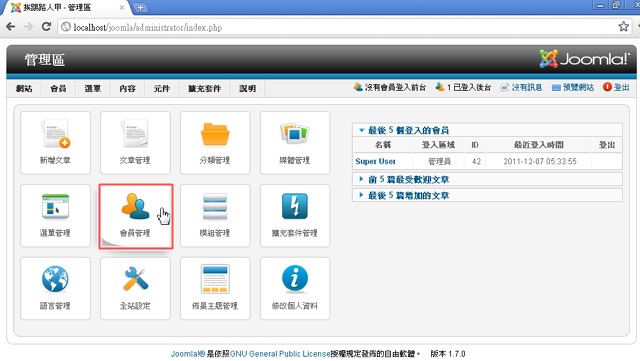Click the 版本 1.7.0 text
The image size is (640, 361).
pos(448,354)
